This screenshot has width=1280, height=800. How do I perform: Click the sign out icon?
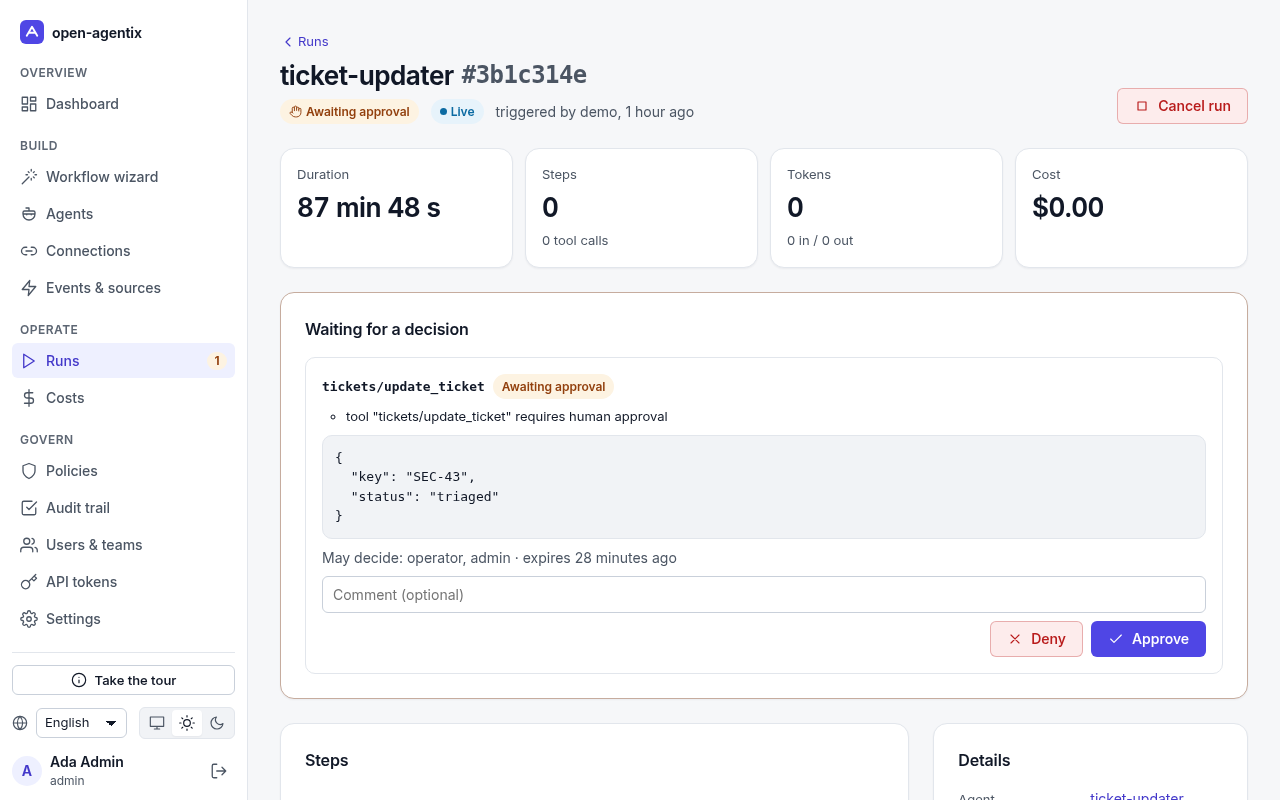(x=219, y=771)
